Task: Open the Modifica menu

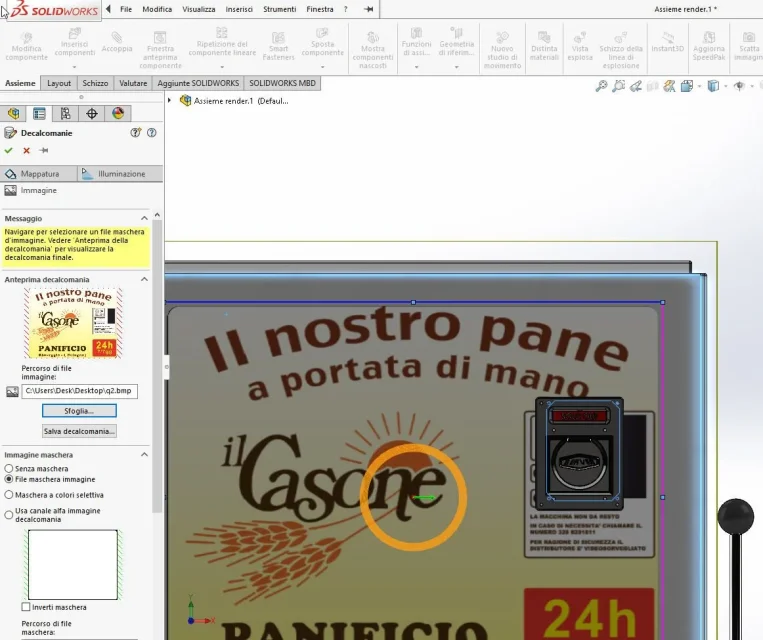Action: click(x=157, y=9)
